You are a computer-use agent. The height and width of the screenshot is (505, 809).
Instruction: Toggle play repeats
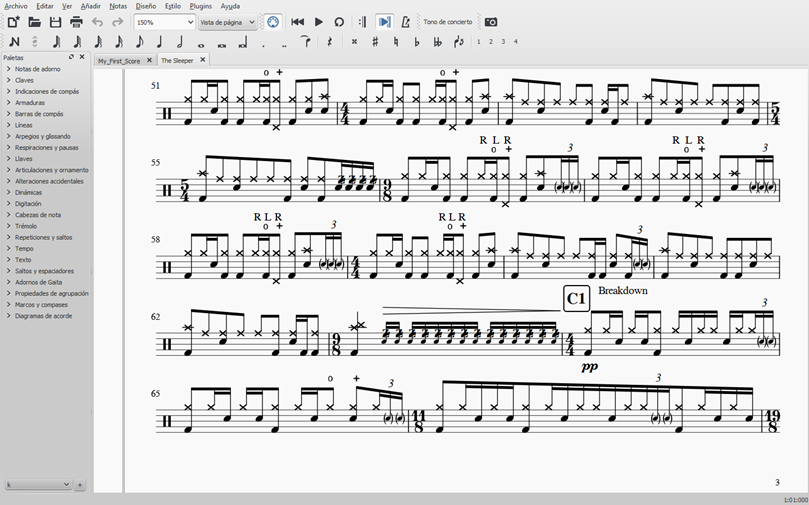pos(363,22)
